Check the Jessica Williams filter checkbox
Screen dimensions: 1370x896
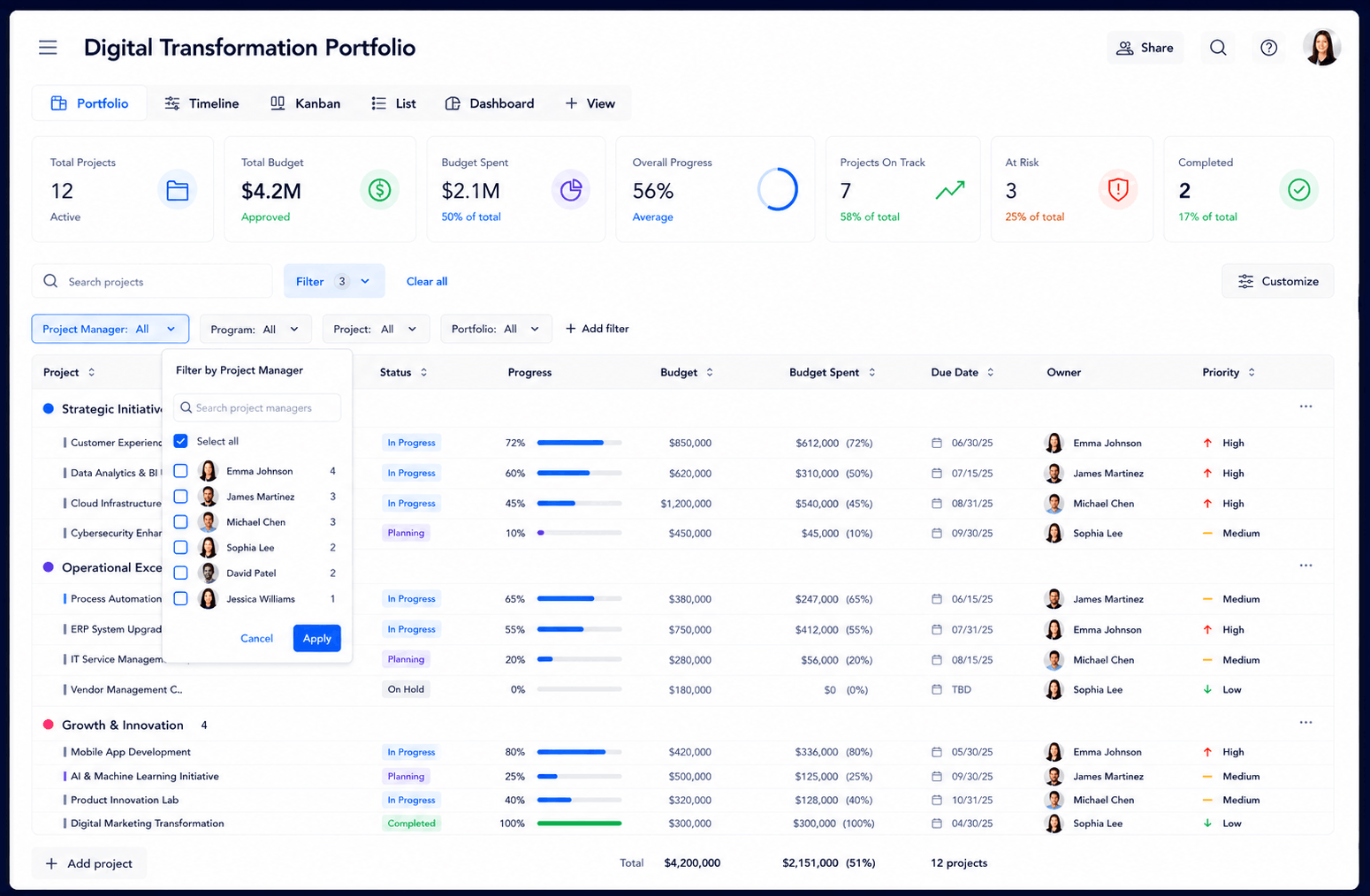pyautogui.click(x=180, y=599)
